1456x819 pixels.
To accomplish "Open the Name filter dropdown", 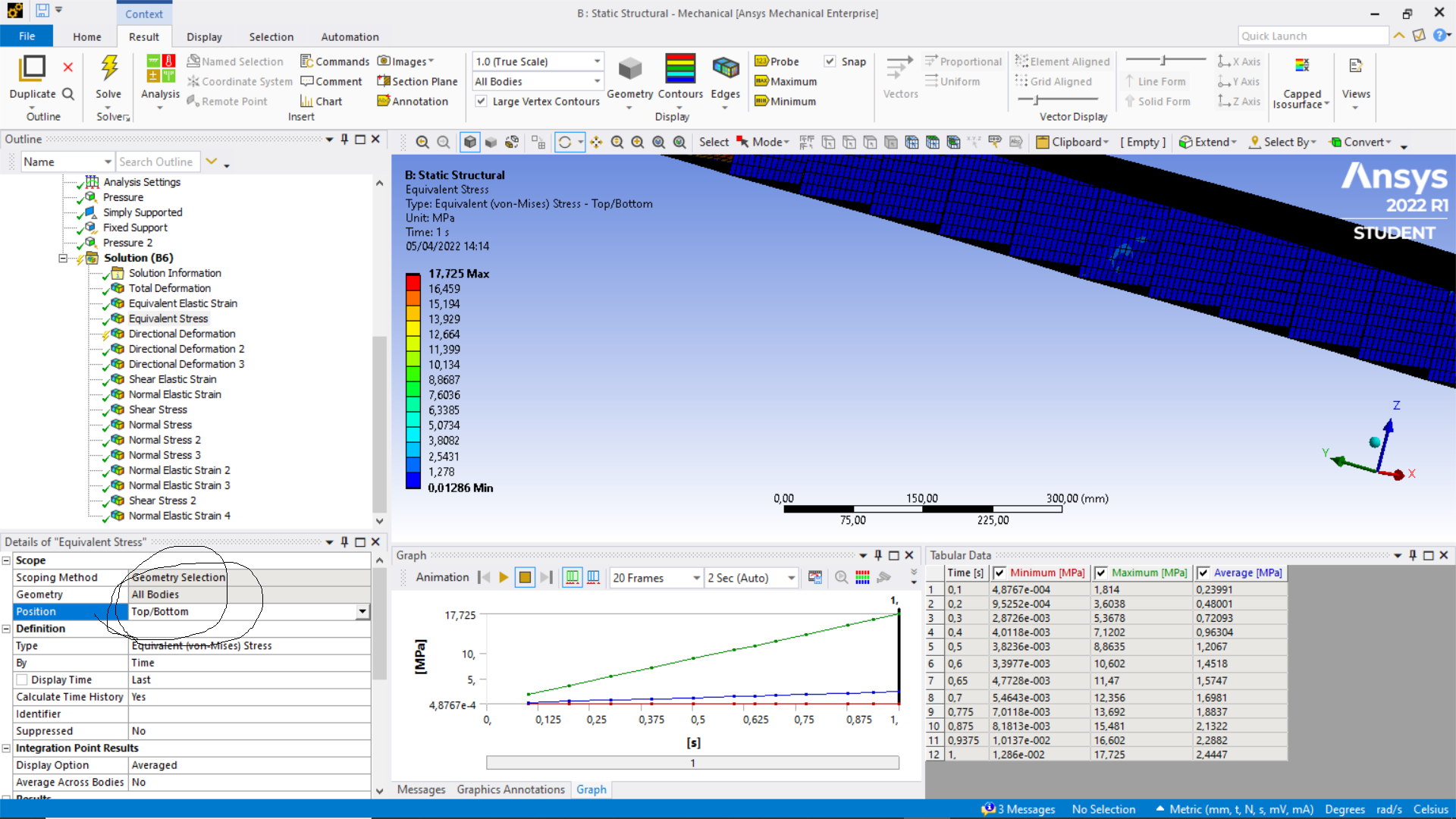I will click(108, 162).
